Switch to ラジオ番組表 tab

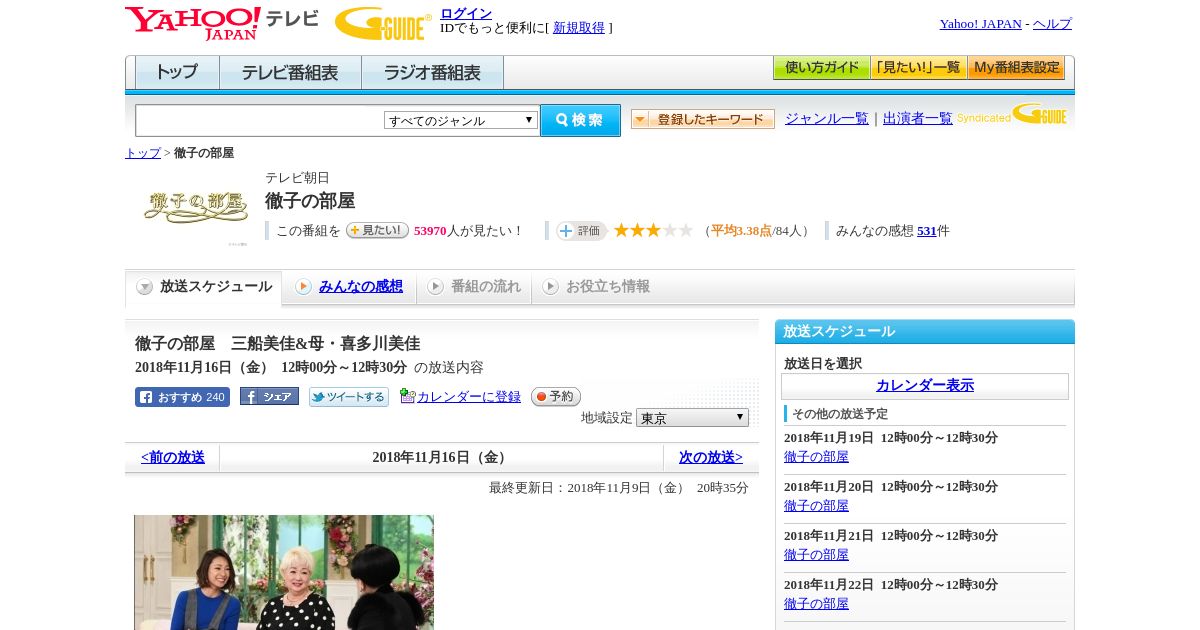[432, 73]
